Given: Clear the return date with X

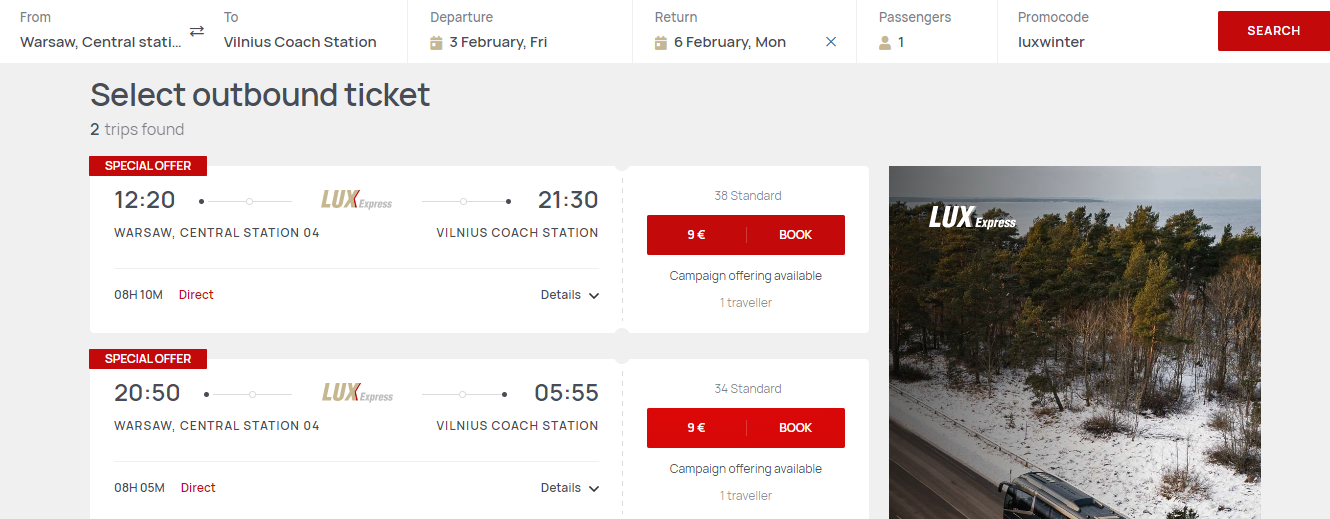Looking at the screenshot, I should point(831,42).
